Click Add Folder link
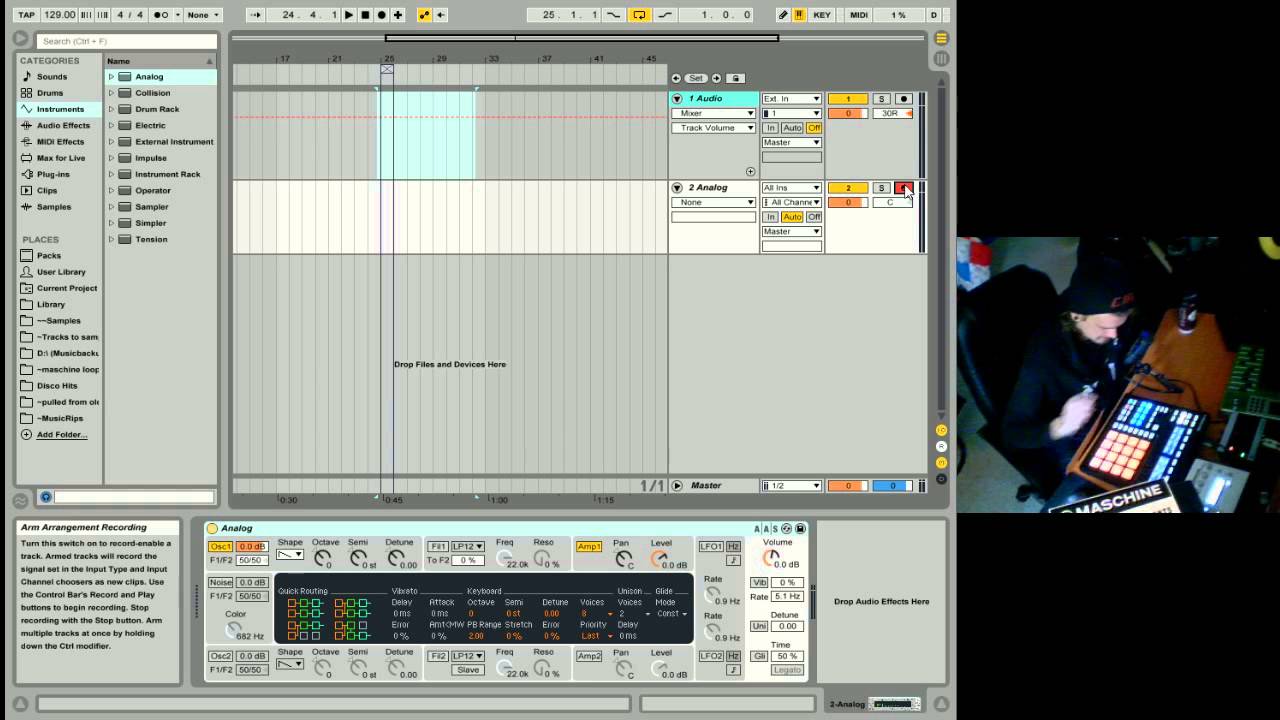This screenshot has width=1280, height=720. [61, 435]
